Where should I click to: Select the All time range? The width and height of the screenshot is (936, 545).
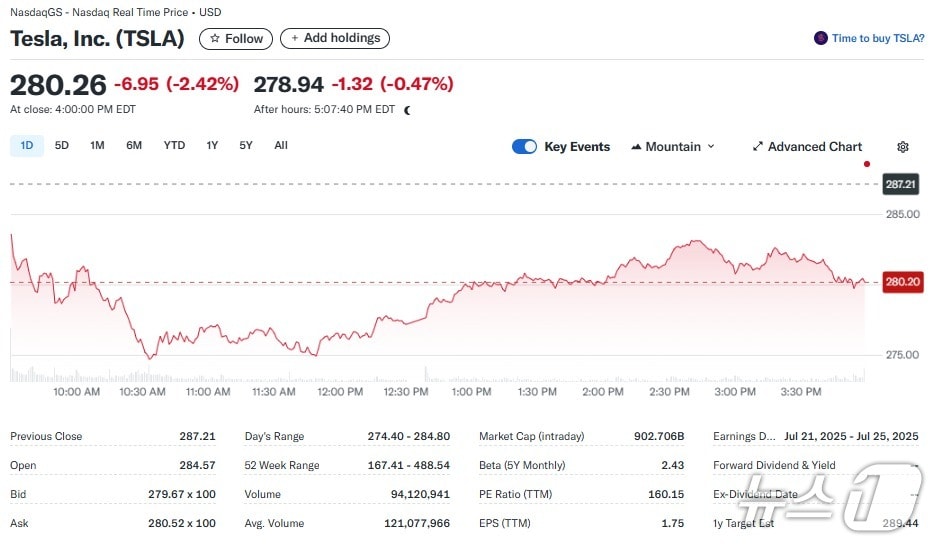tap(281, 146)
